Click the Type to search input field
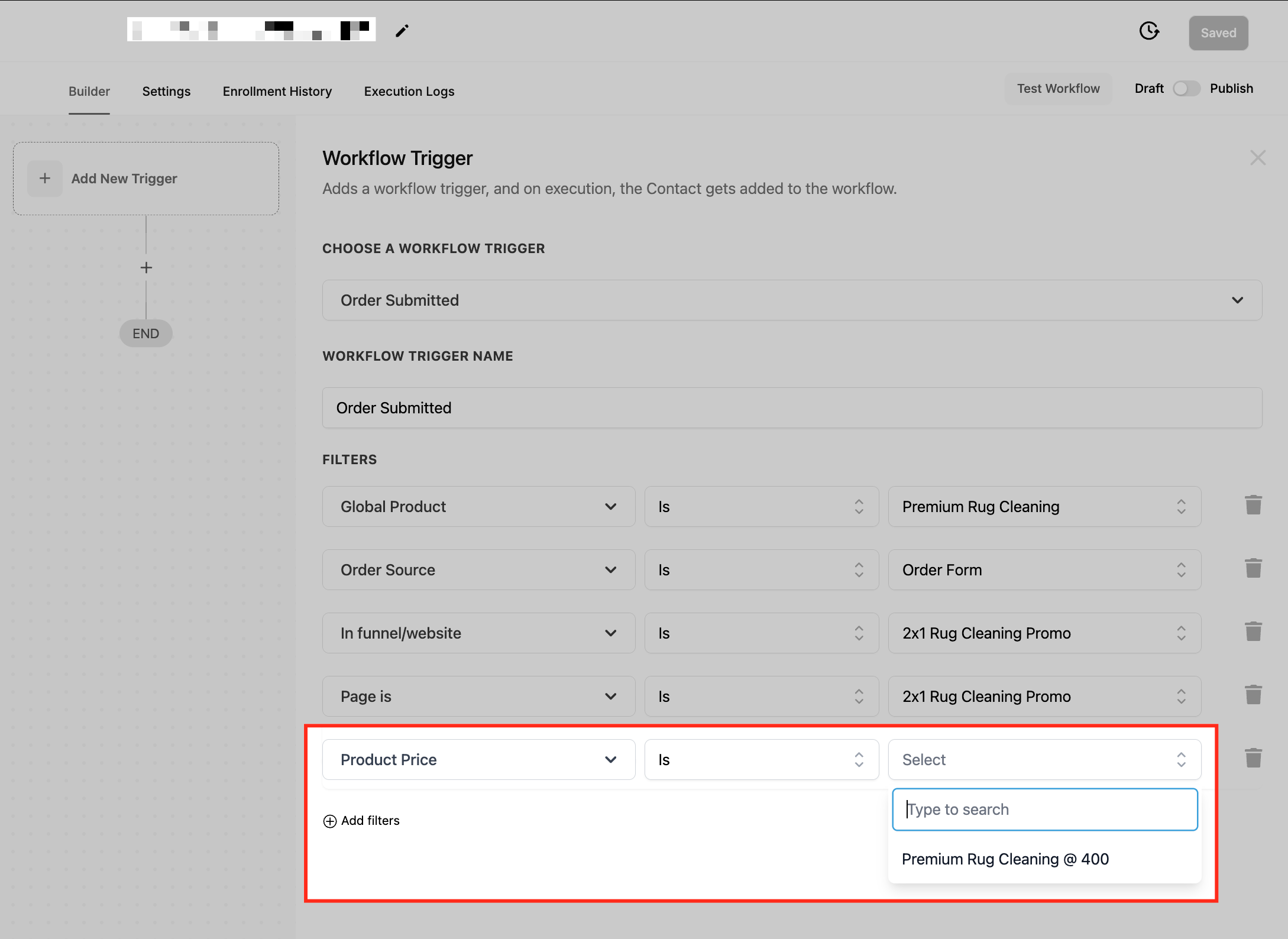Viewport: 1288px width, 939px height. click(x=1044, y=810)
